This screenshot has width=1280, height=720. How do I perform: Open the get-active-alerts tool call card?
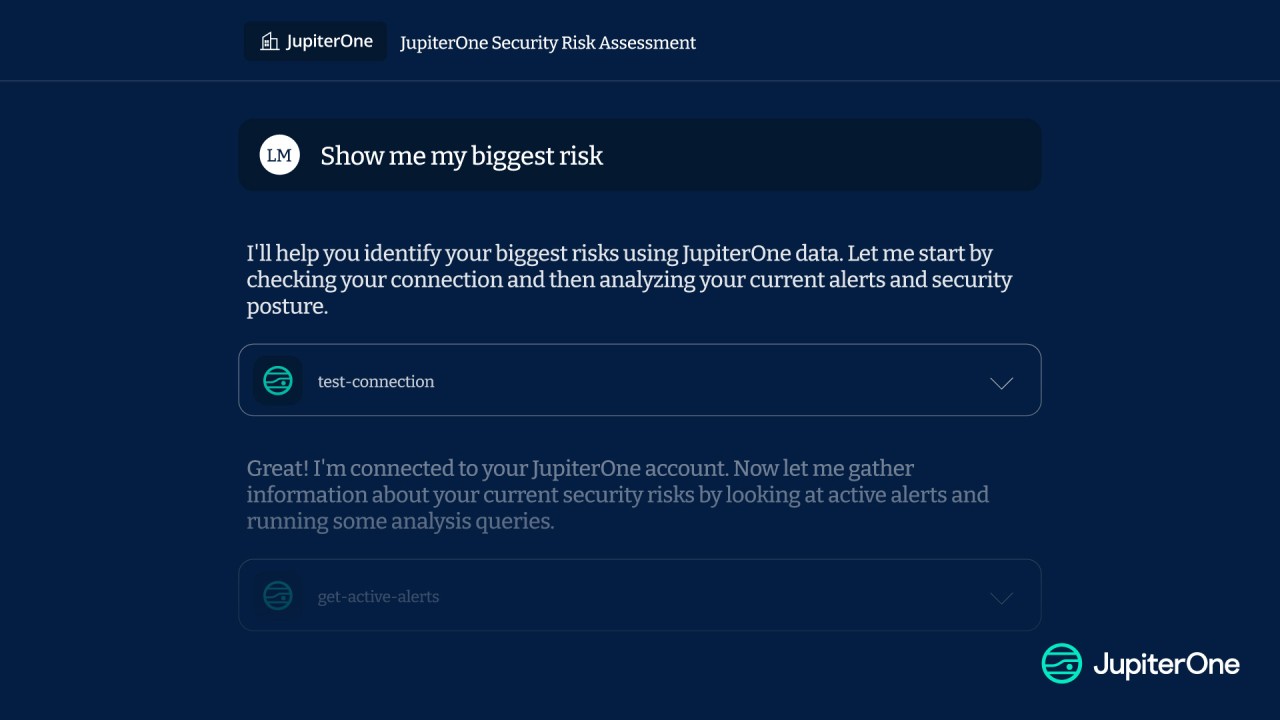640,595
